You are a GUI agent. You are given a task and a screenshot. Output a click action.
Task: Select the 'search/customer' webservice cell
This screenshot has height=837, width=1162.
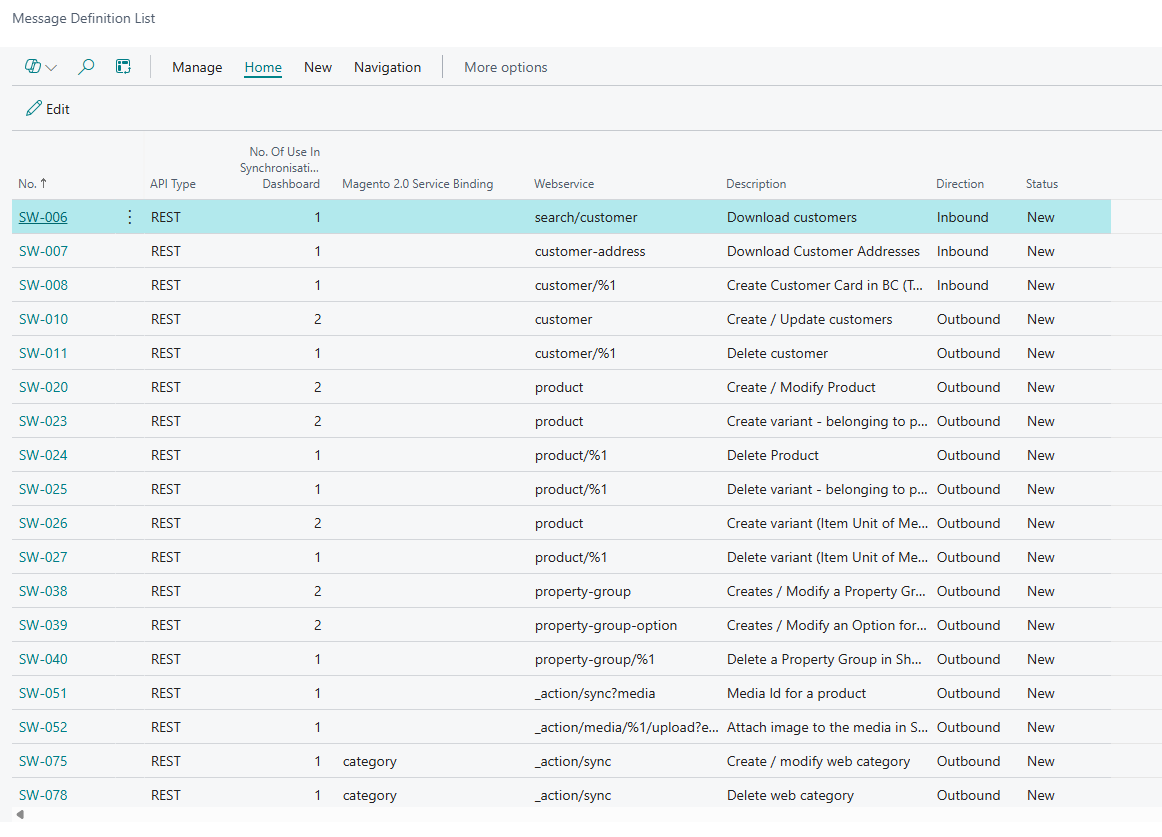pos(586,217)
